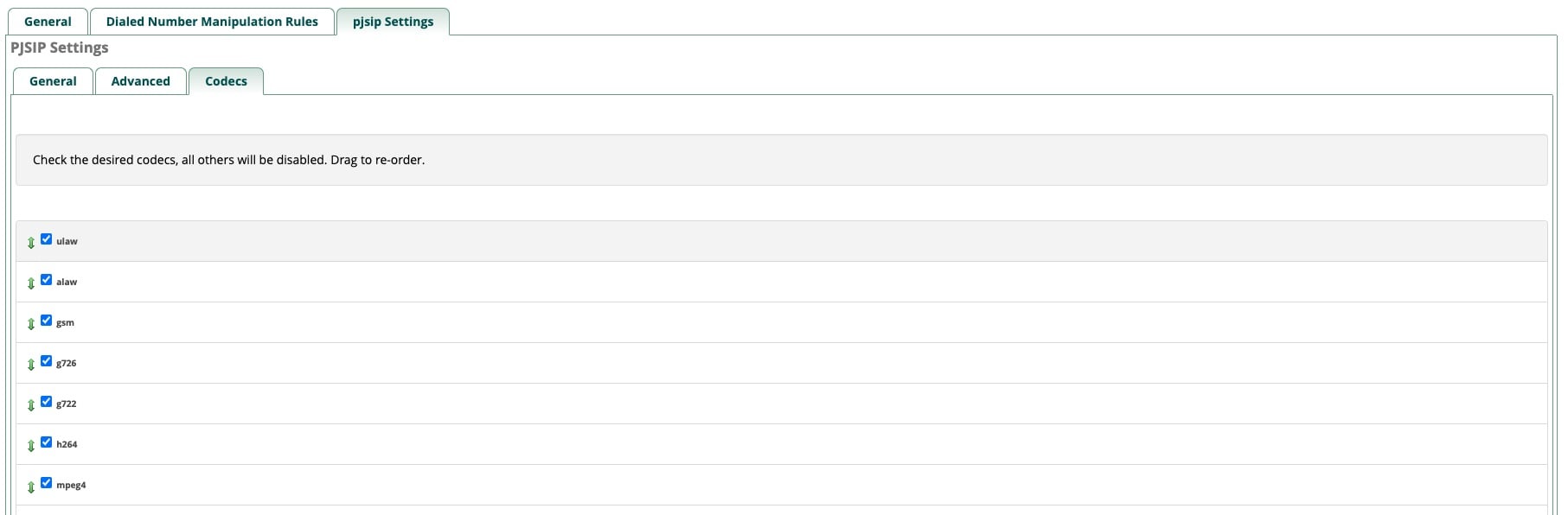Select the Codecs sub-tab
Screen dimensions: 1568x515
(226, 81)
